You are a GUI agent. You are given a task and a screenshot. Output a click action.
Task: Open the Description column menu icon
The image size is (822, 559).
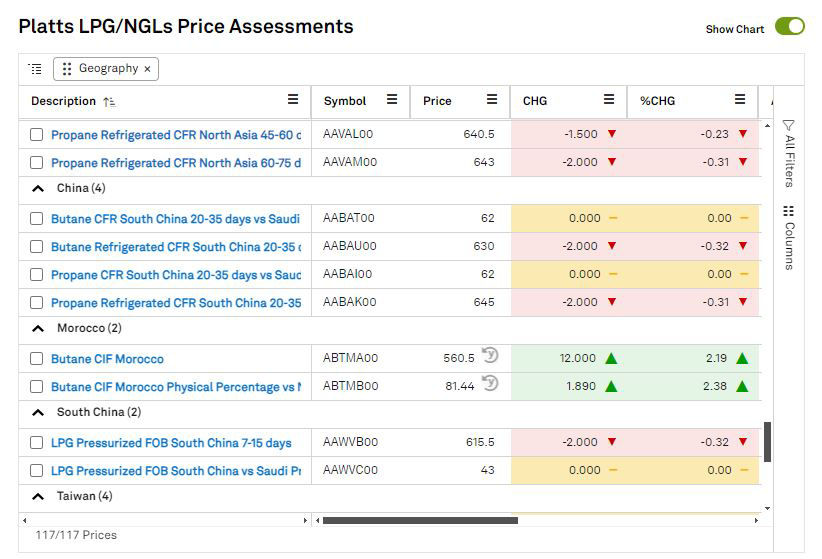[x=293, y=100]
